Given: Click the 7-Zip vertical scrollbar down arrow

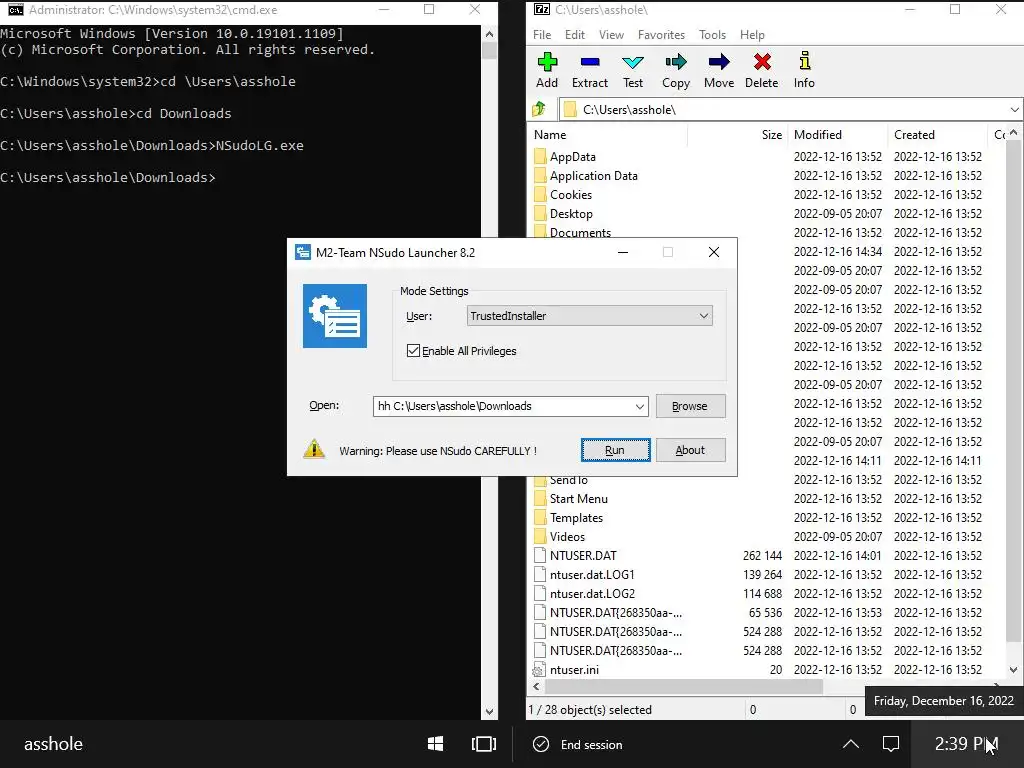Looking at the screenshot, I should [1014, 669].
